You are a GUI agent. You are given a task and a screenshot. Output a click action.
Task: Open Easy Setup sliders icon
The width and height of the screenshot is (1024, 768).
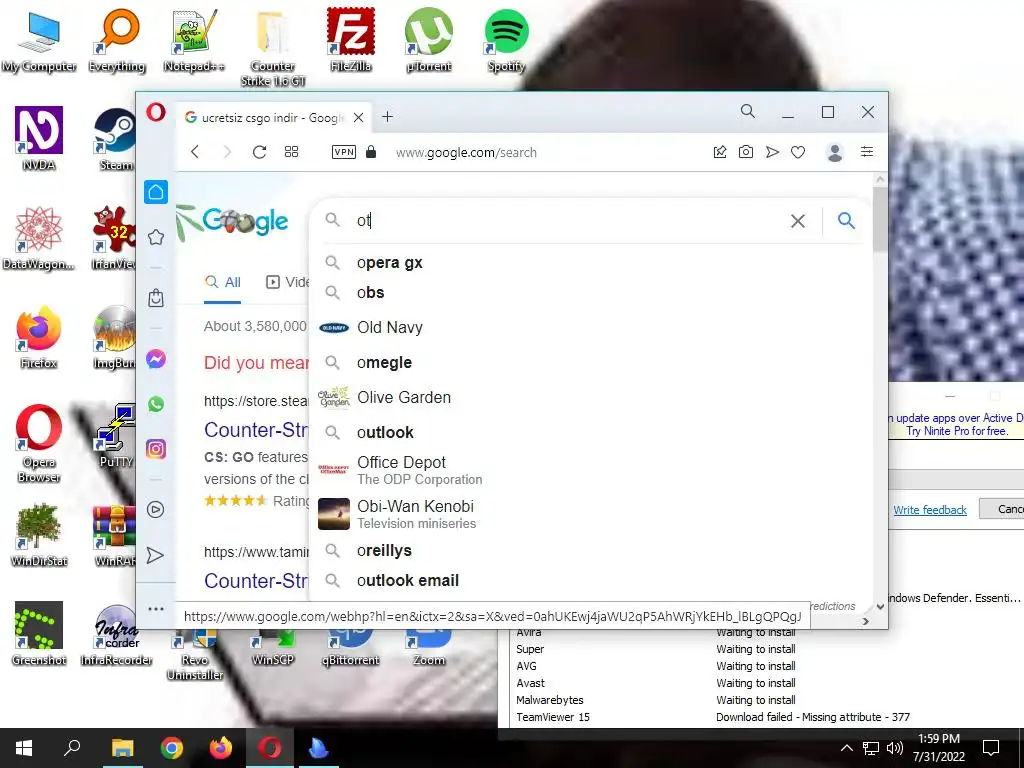pos(867,152)
